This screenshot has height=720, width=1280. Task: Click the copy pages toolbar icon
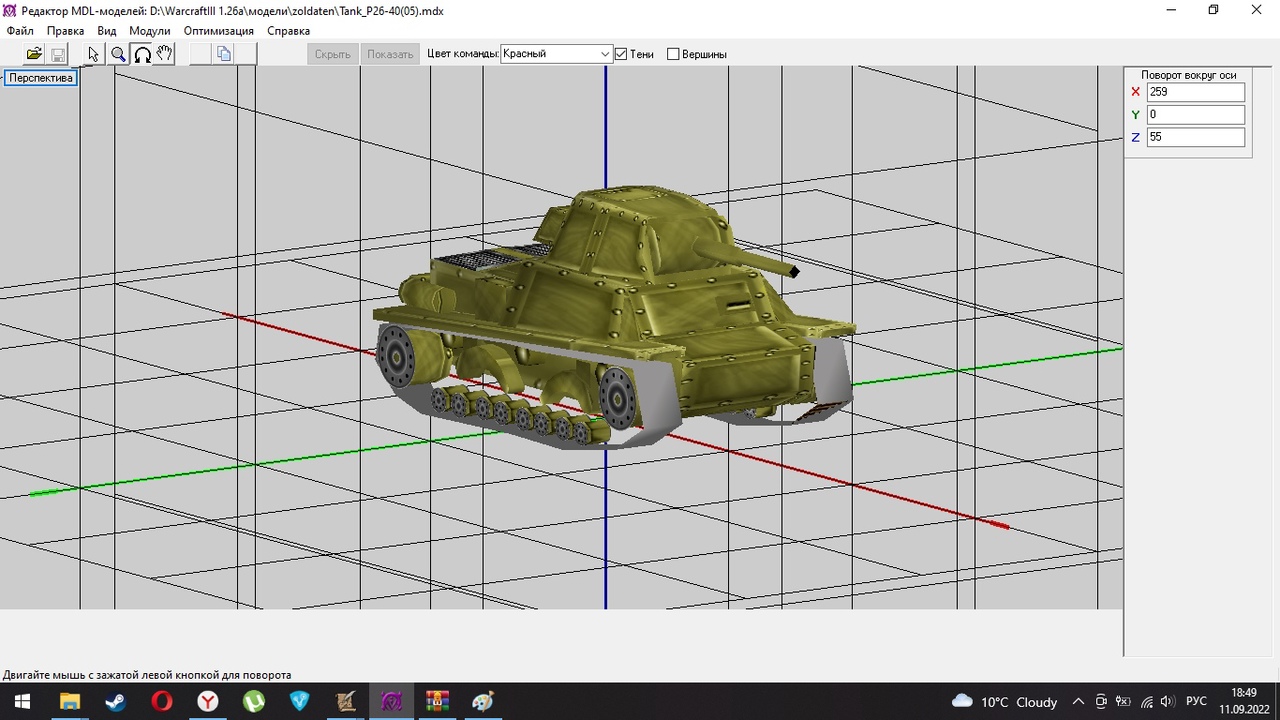pos(224,54)
